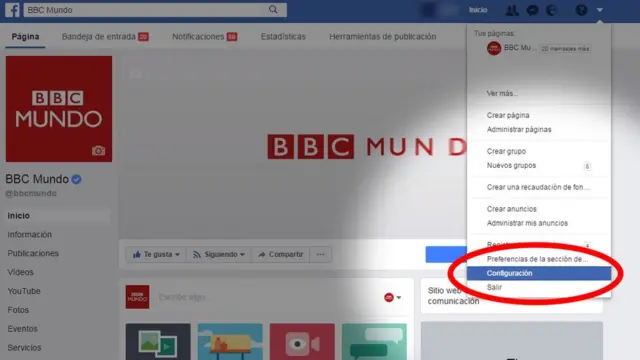This screenshot has height=360, width=640.
Task: Click the search magnifier icon
Action: click(273, 9)
